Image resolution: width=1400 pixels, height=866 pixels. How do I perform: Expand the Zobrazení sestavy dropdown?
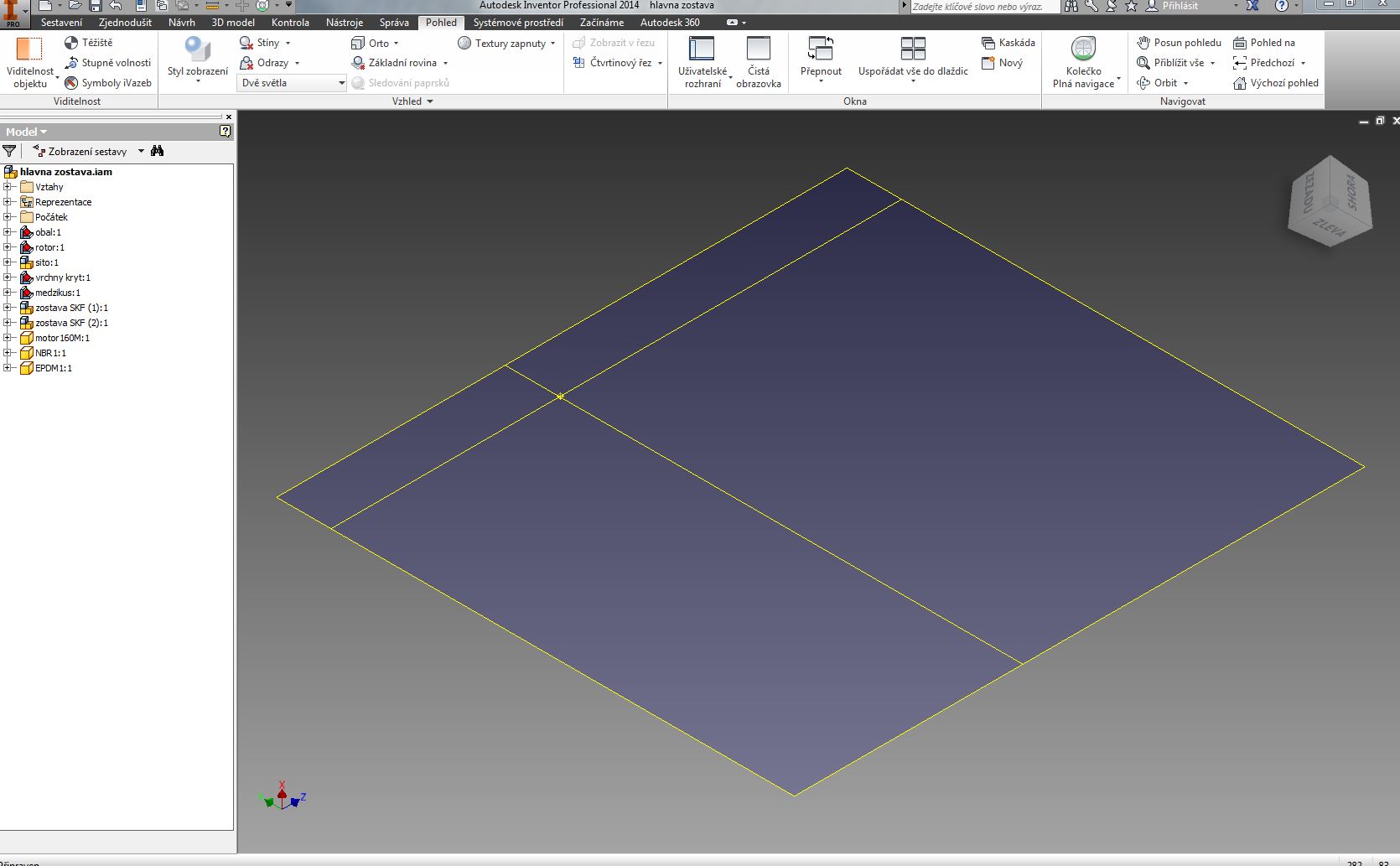point(141,152)
